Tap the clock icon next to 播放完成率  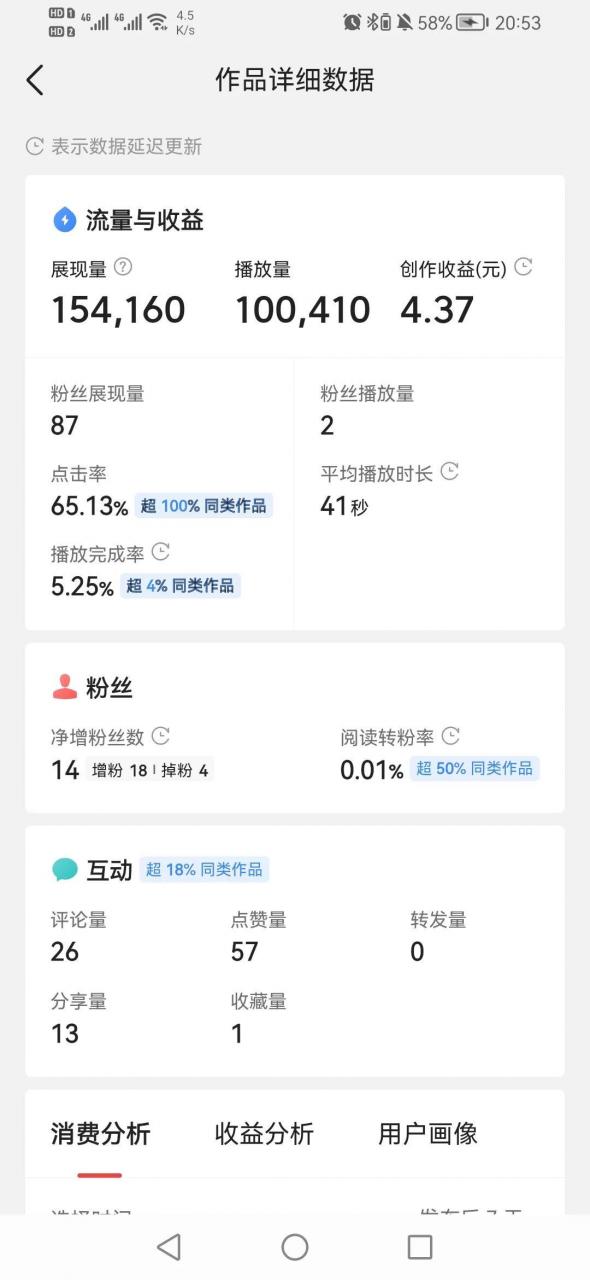pyautogui.click(x=163, y=551)
